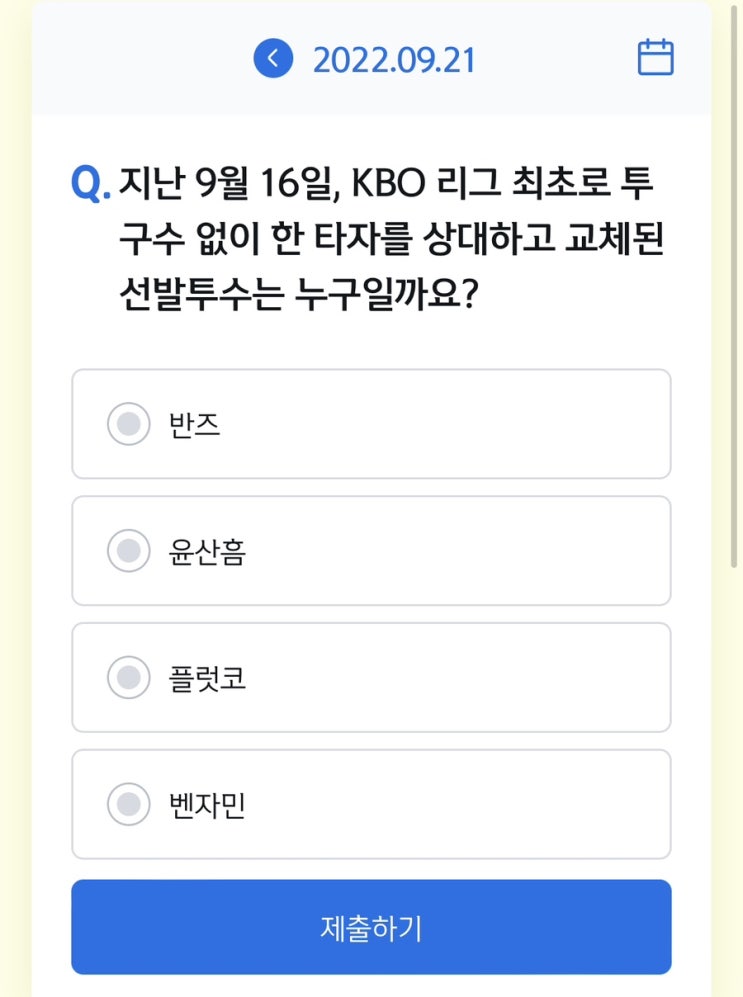743x997 pixels.
Task: Choose the 윤산흠 radio option
Action: [x=128, y=551]
